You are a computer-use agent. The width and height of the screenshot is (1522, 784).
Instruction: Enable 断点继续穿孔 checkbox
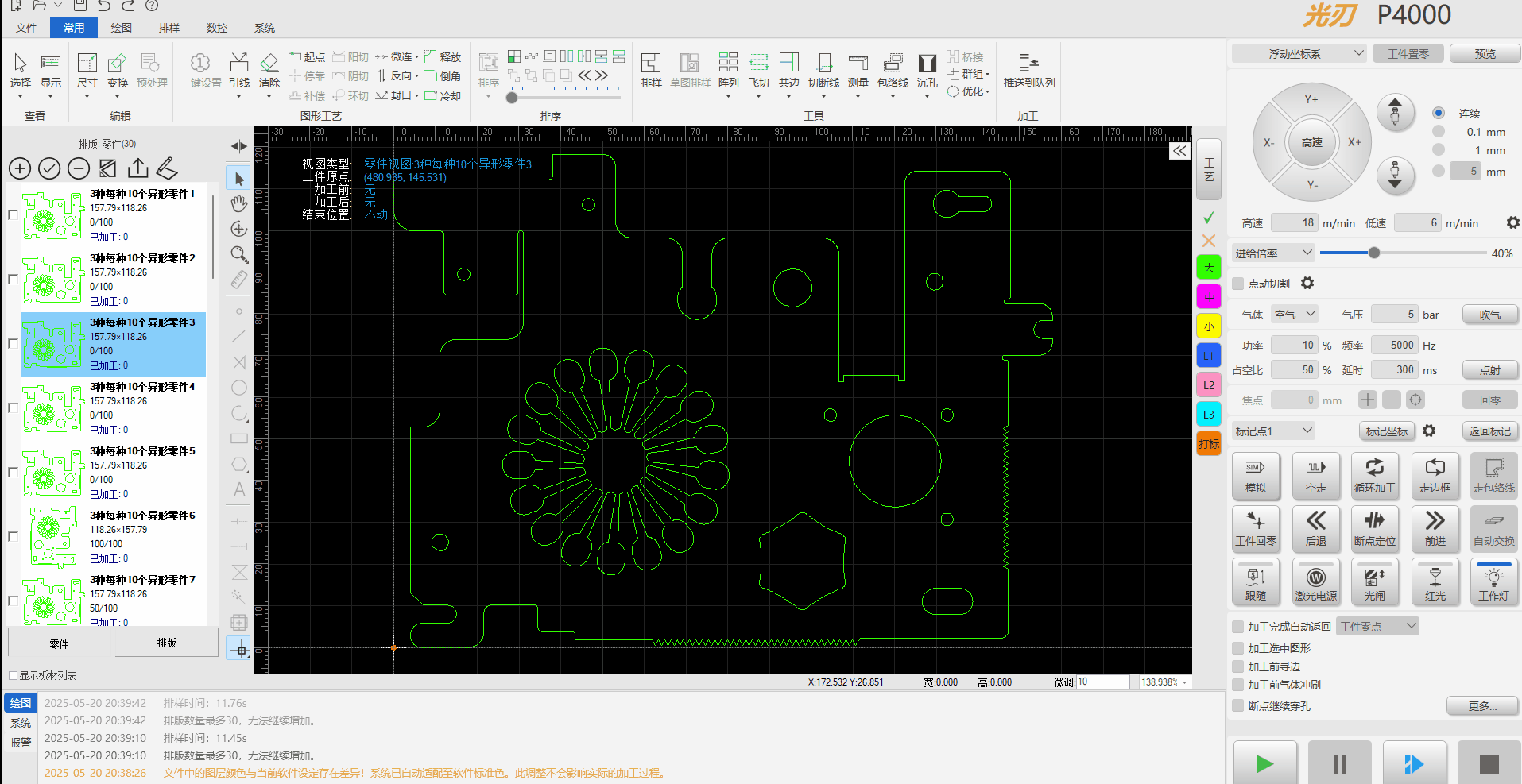point(1237,705)
